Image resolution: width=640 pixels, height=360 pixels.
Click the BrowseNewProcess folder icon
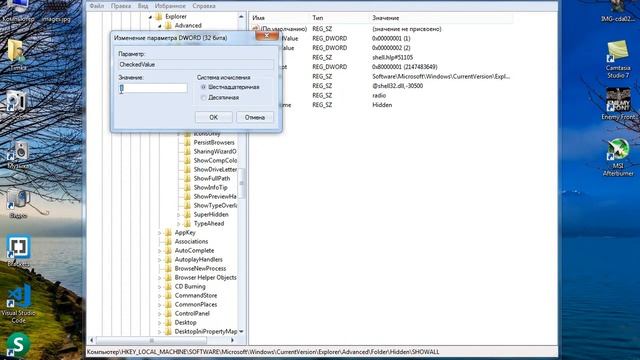[x=168, y=268]
